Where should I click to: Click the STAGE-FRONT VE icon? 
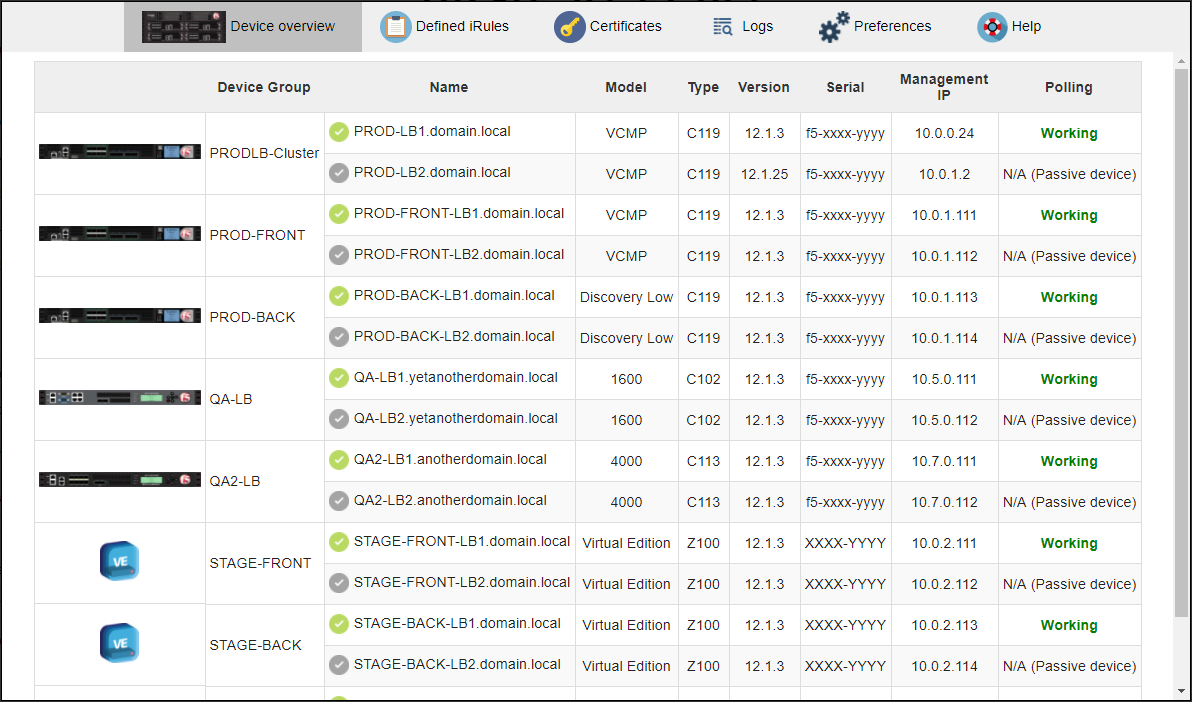119,561
